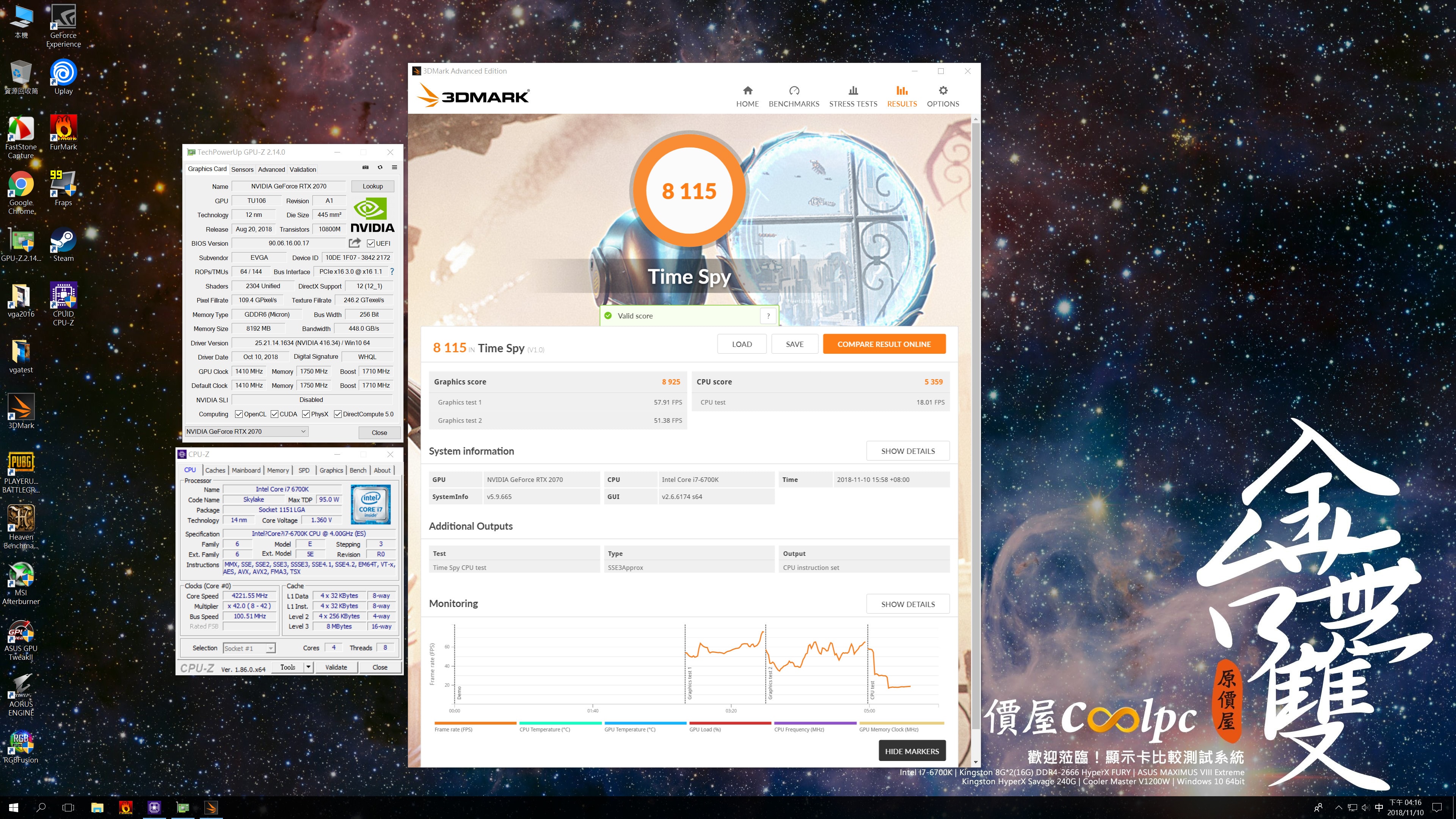Open ASUS GPU Tweak II icon

coord(21,639)
